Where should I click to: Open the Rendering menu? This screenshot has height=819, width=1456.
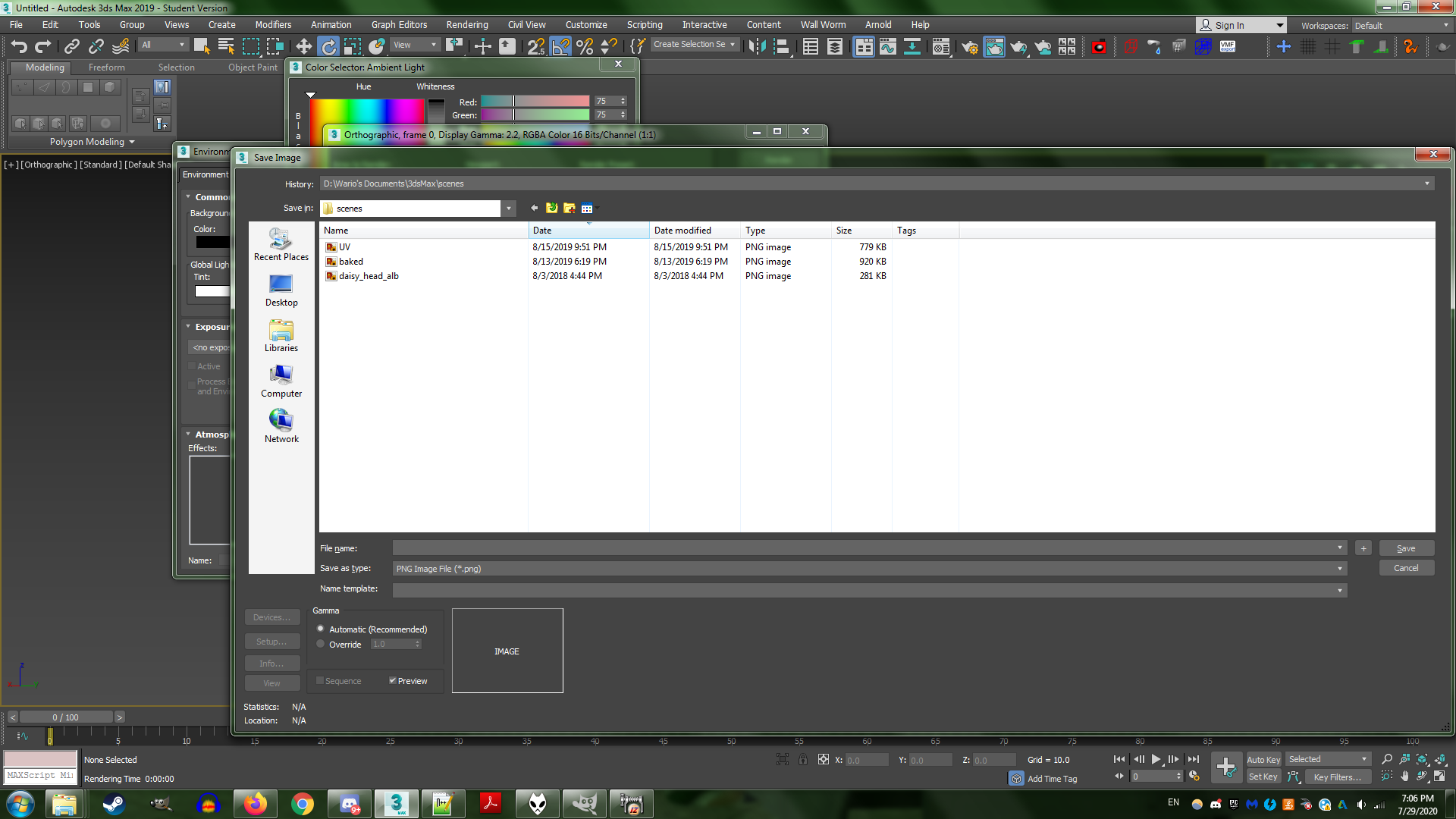(466, 25)
